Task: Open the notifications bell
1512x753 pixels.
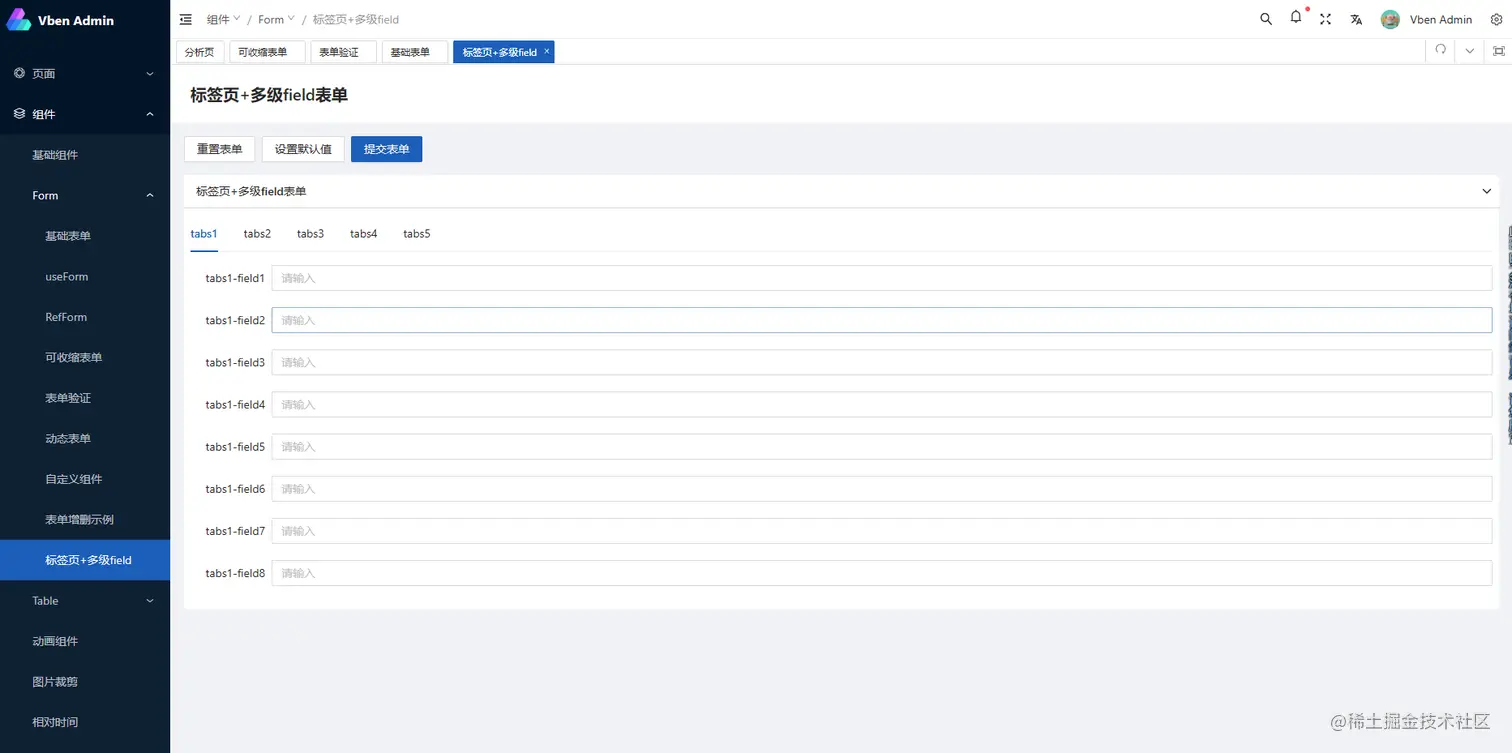Action: [x=1296, y=18]
